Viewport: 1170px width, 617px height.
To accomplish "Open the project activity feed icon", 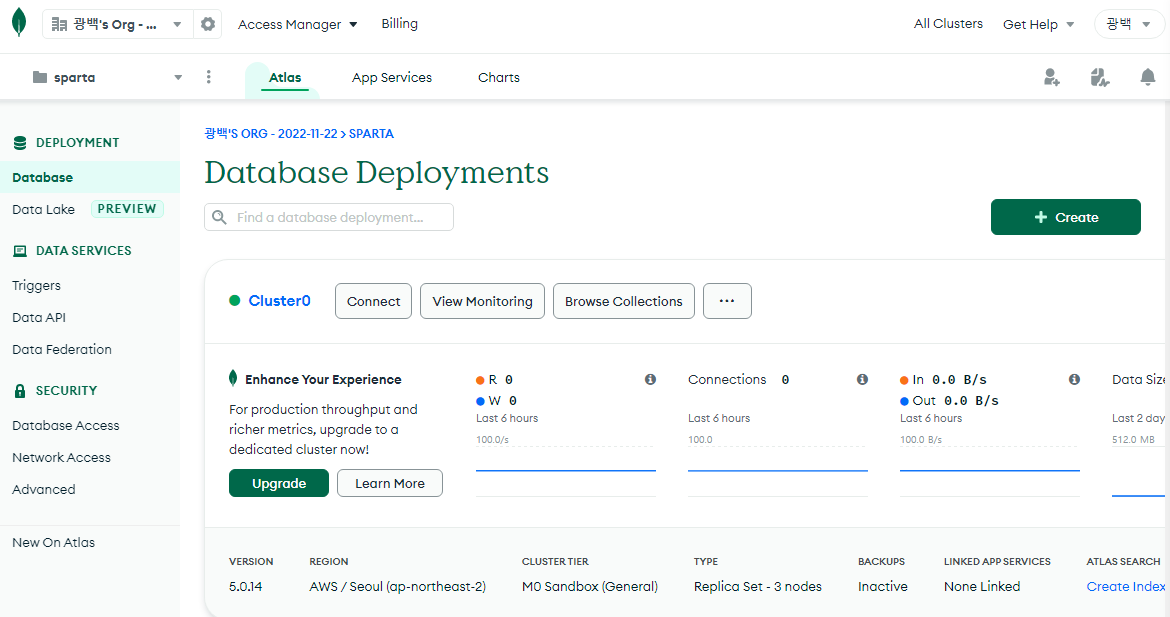I will click(1099, 77).
